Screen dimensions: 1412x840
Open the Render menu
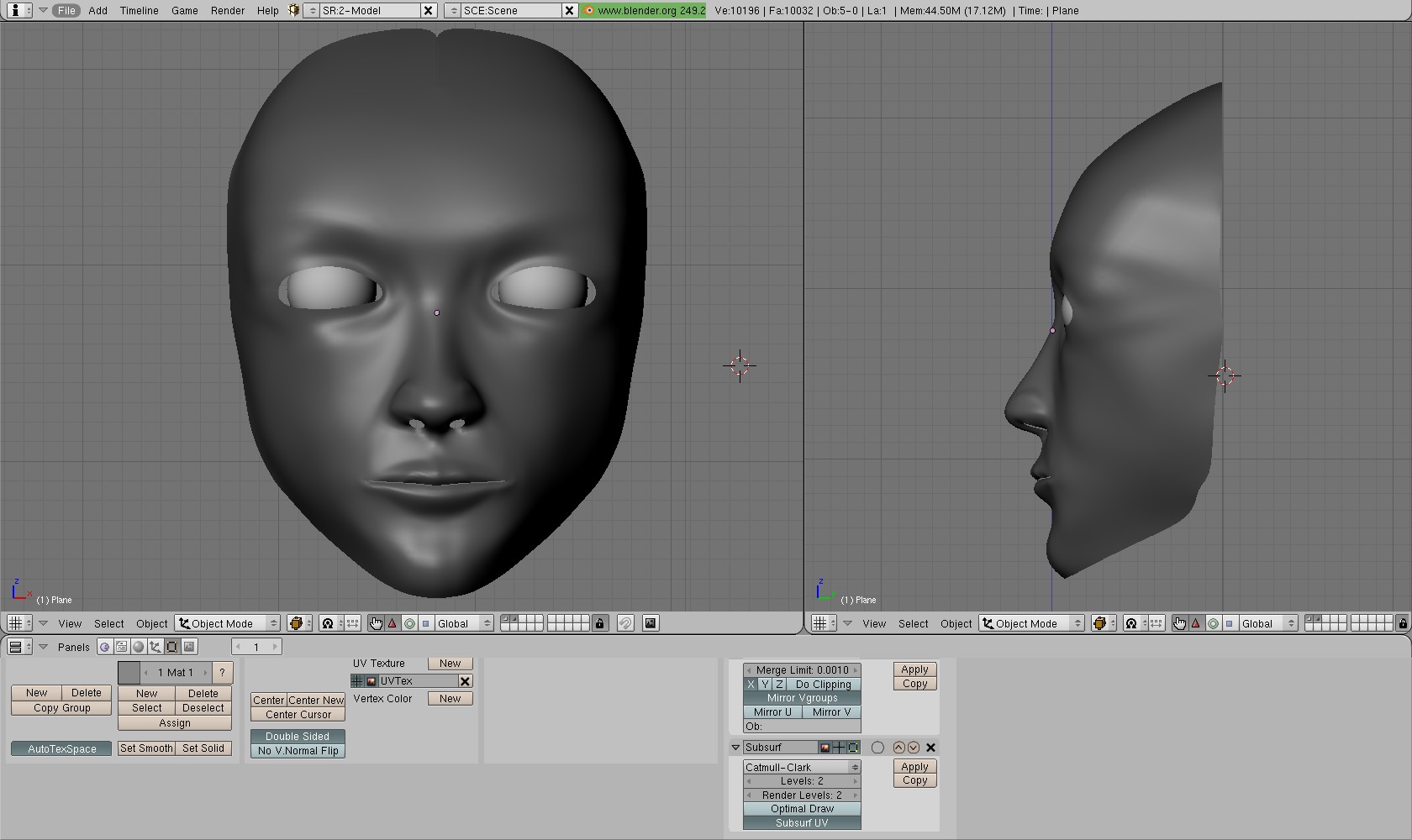click(x=227, y=11)
